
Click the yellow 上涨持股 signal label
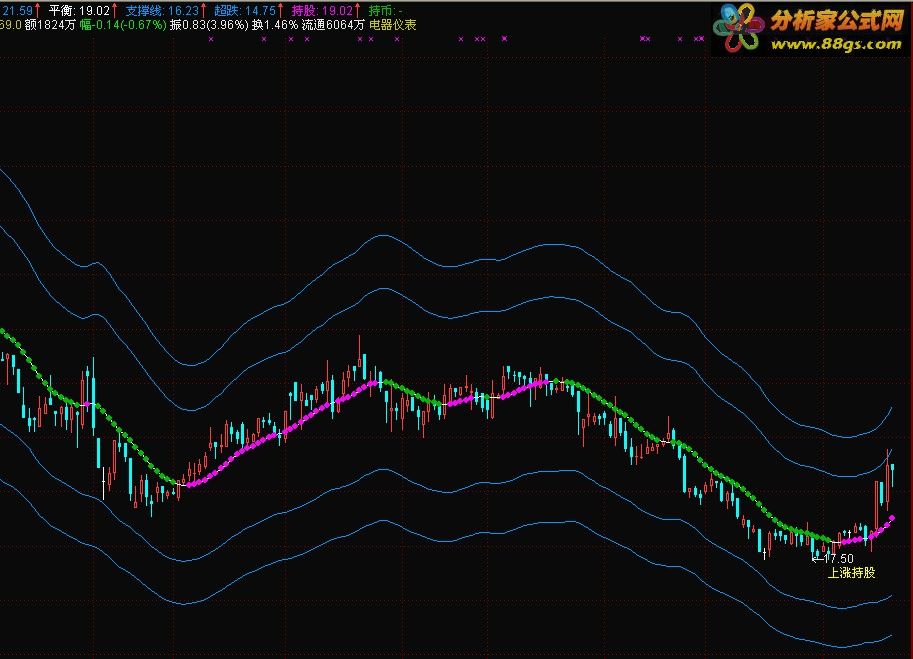[851, 573]
